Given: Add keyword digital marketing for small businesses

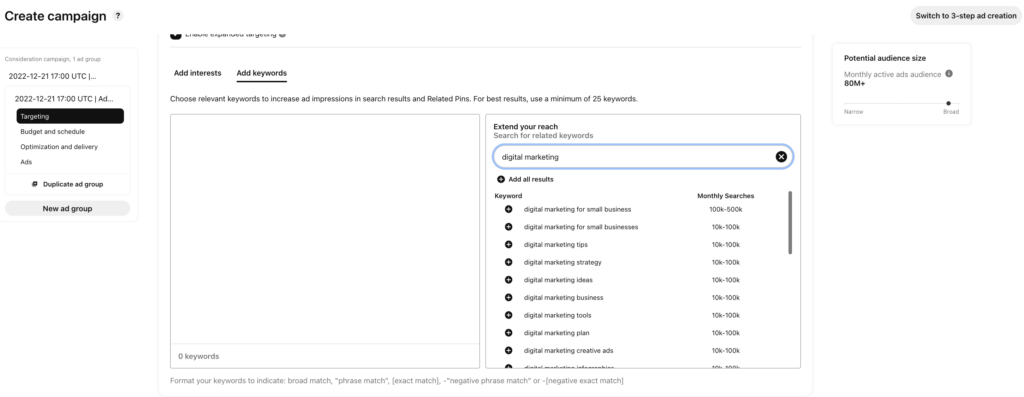Looking at the screenshot, I should coord(508,227).
